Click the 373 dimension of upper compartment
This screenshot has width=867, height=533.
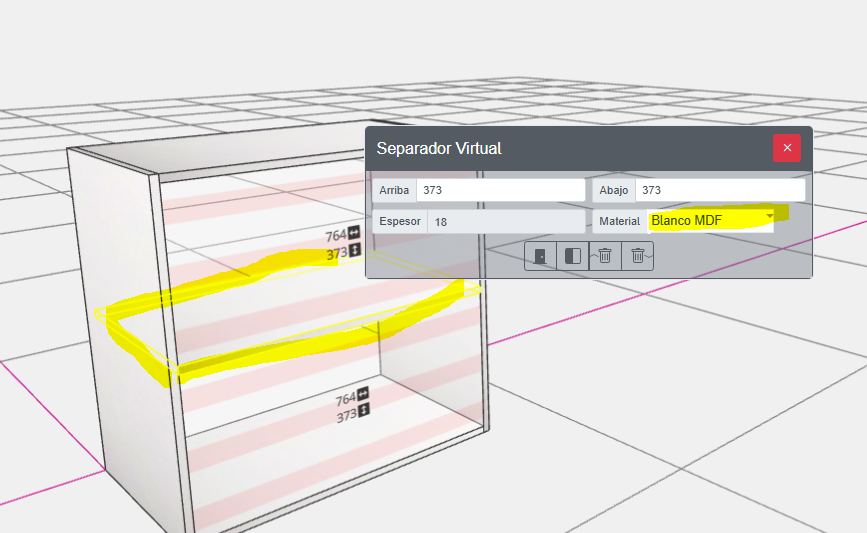click(337, 254)
